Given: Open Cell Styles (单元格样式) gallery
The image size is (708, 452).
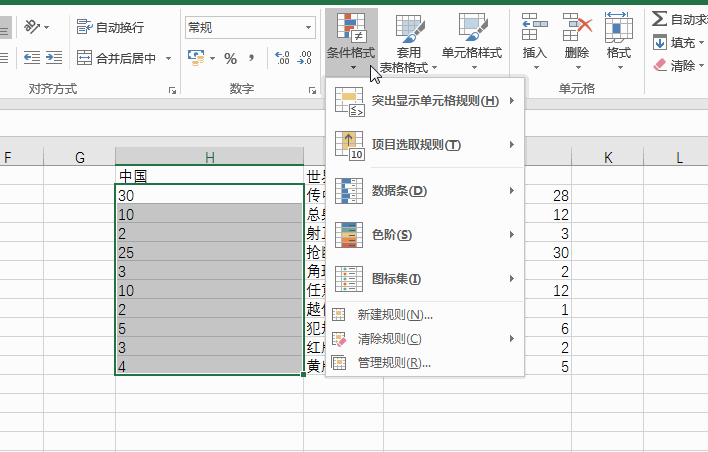Looking at the screenshot, I should [472, 42].
